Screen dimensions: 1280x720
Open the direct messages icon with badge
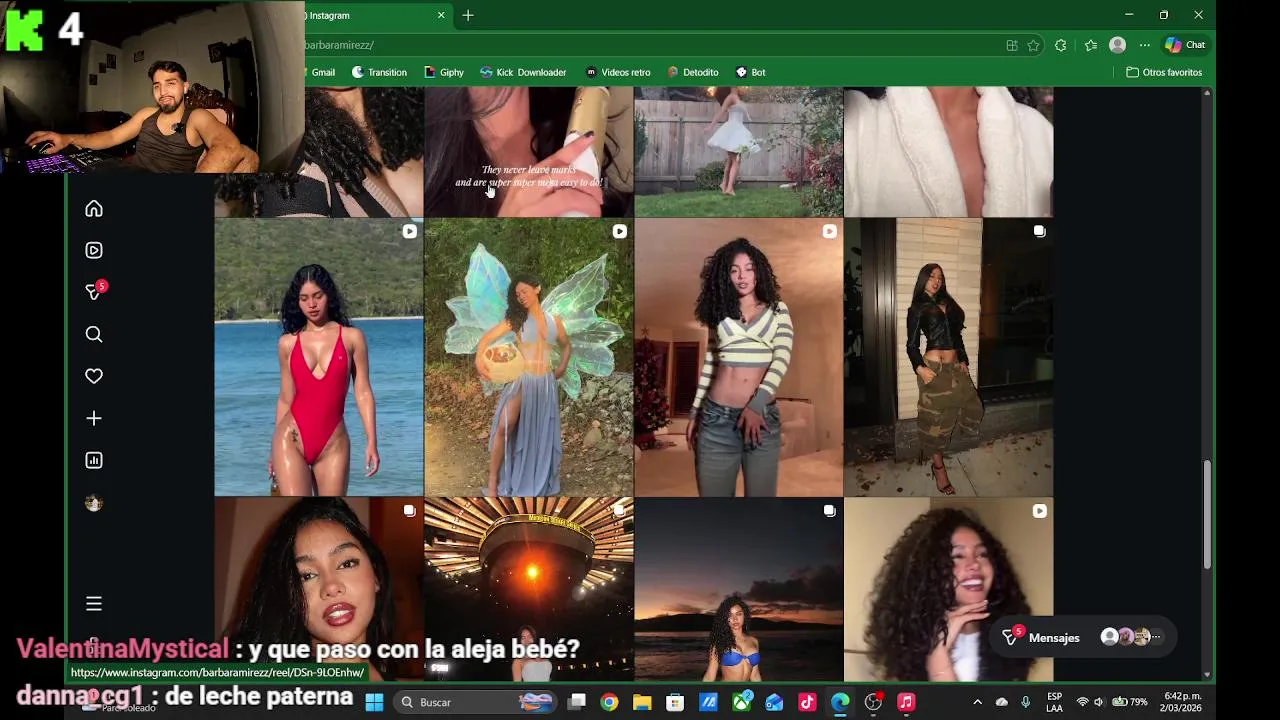point(95,291)
